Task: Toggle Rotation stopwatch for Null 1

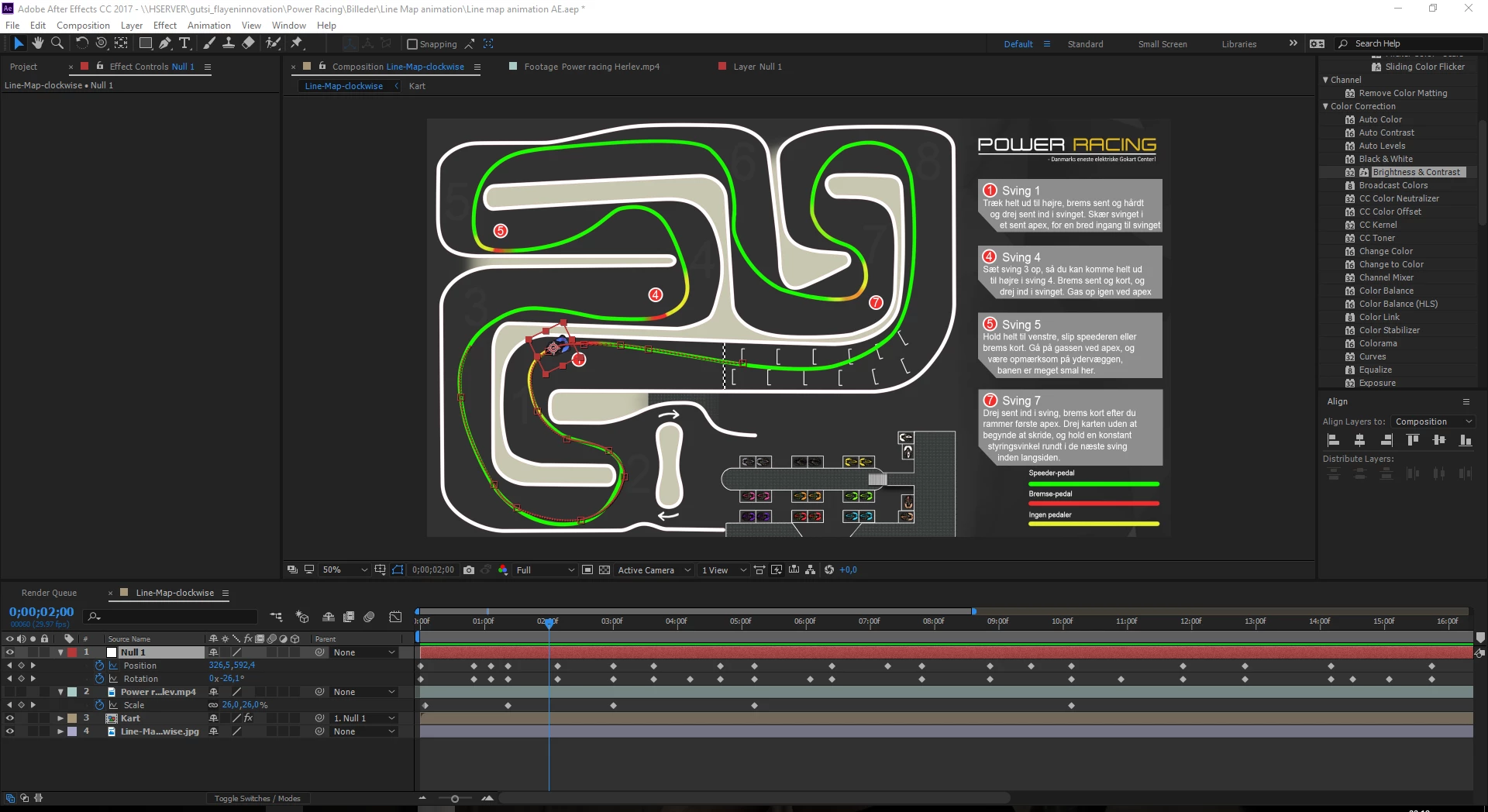Action: pyautogui.click(x=99, y=679)
